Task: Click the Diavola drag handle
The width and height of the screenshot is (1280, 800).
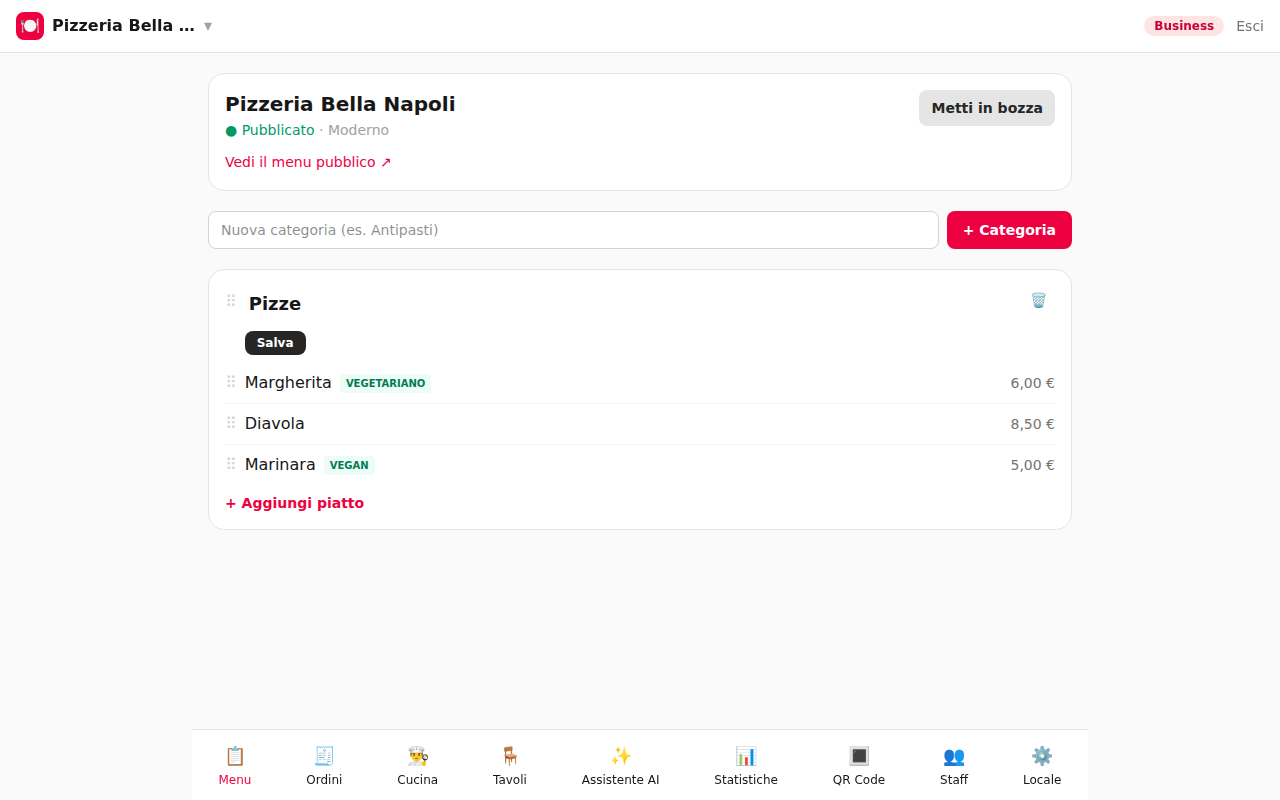Action: click(x=231, y=423)
